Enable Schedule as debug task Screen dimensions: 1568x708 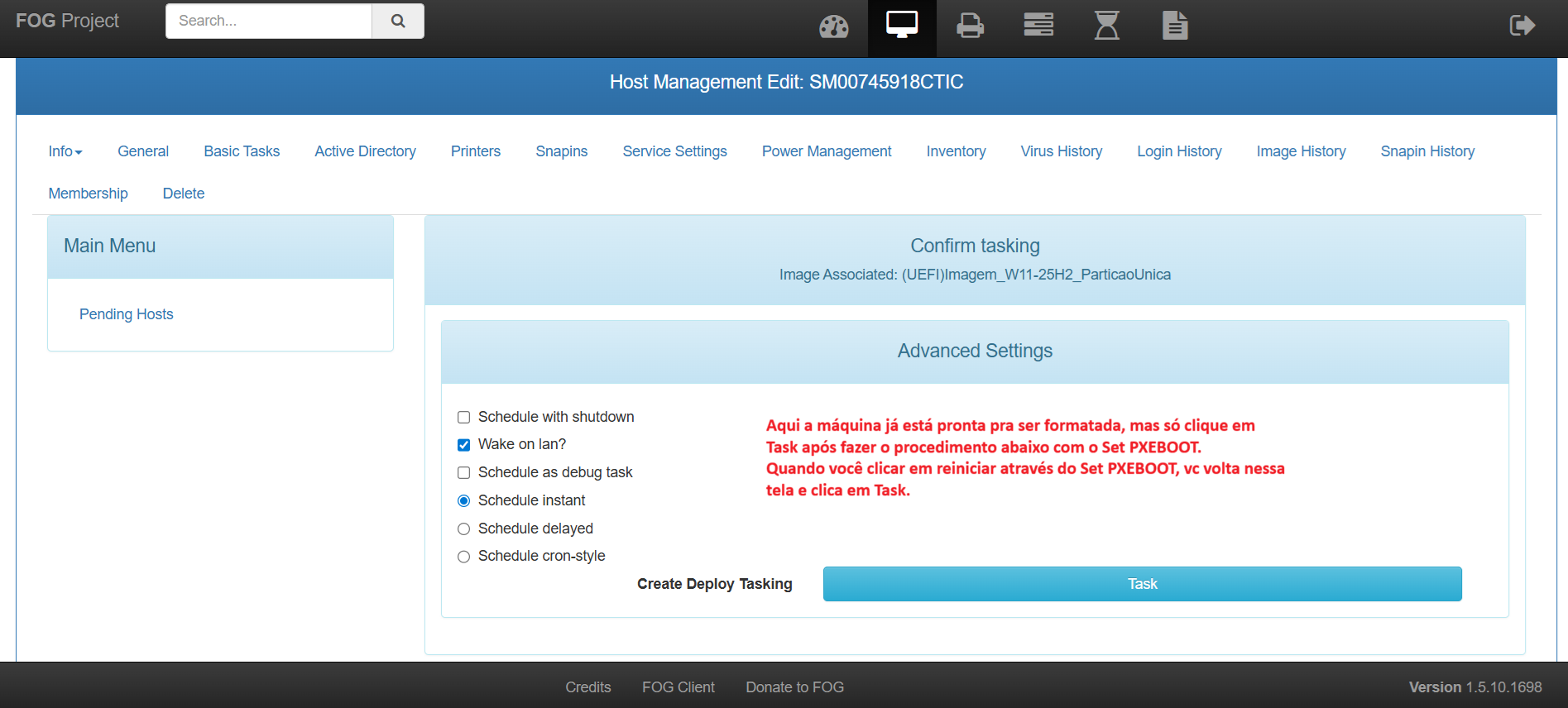[464, 473]
